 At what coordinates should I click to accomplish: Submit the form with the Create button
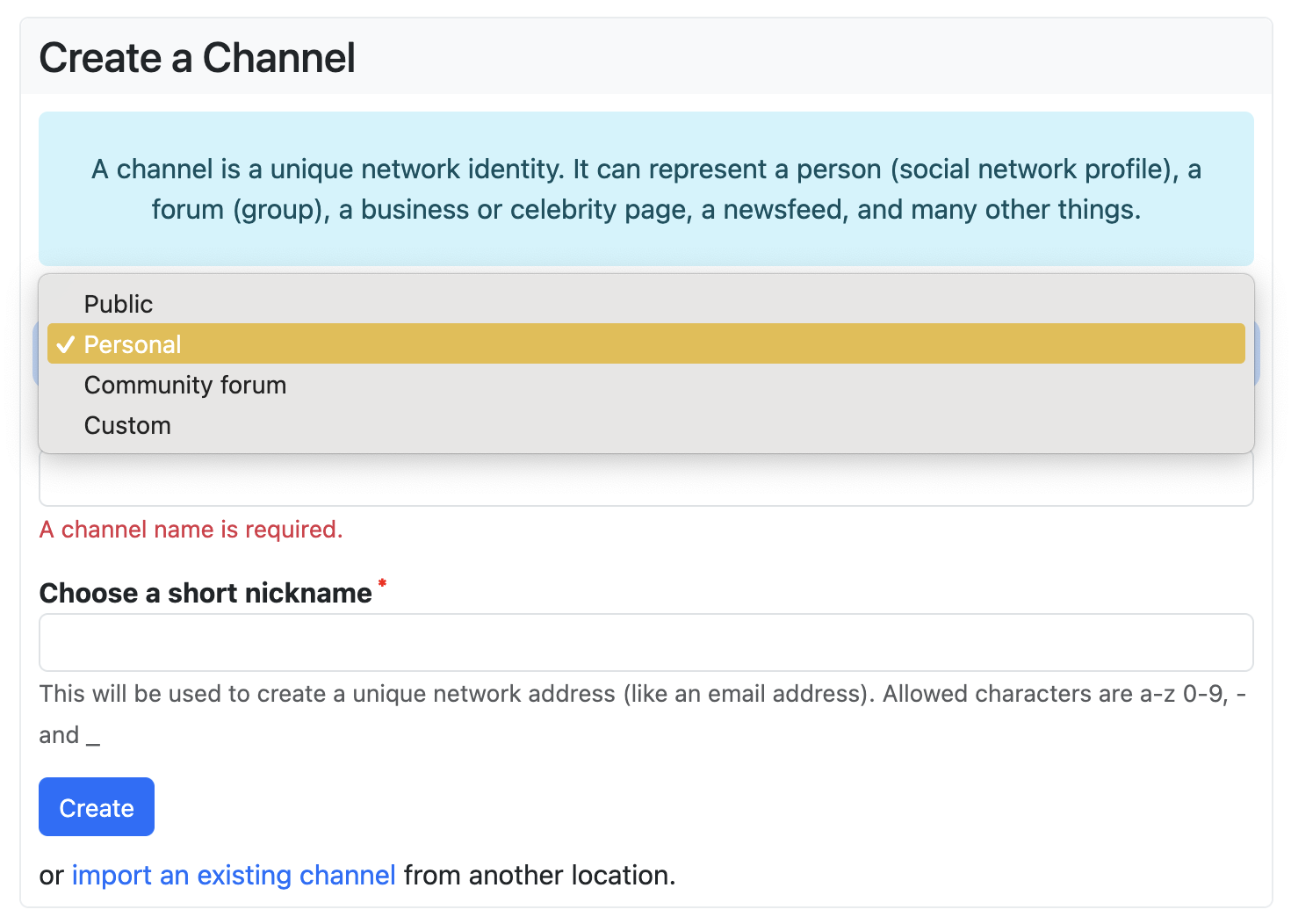pyautogui.click(x=97, y=806)
